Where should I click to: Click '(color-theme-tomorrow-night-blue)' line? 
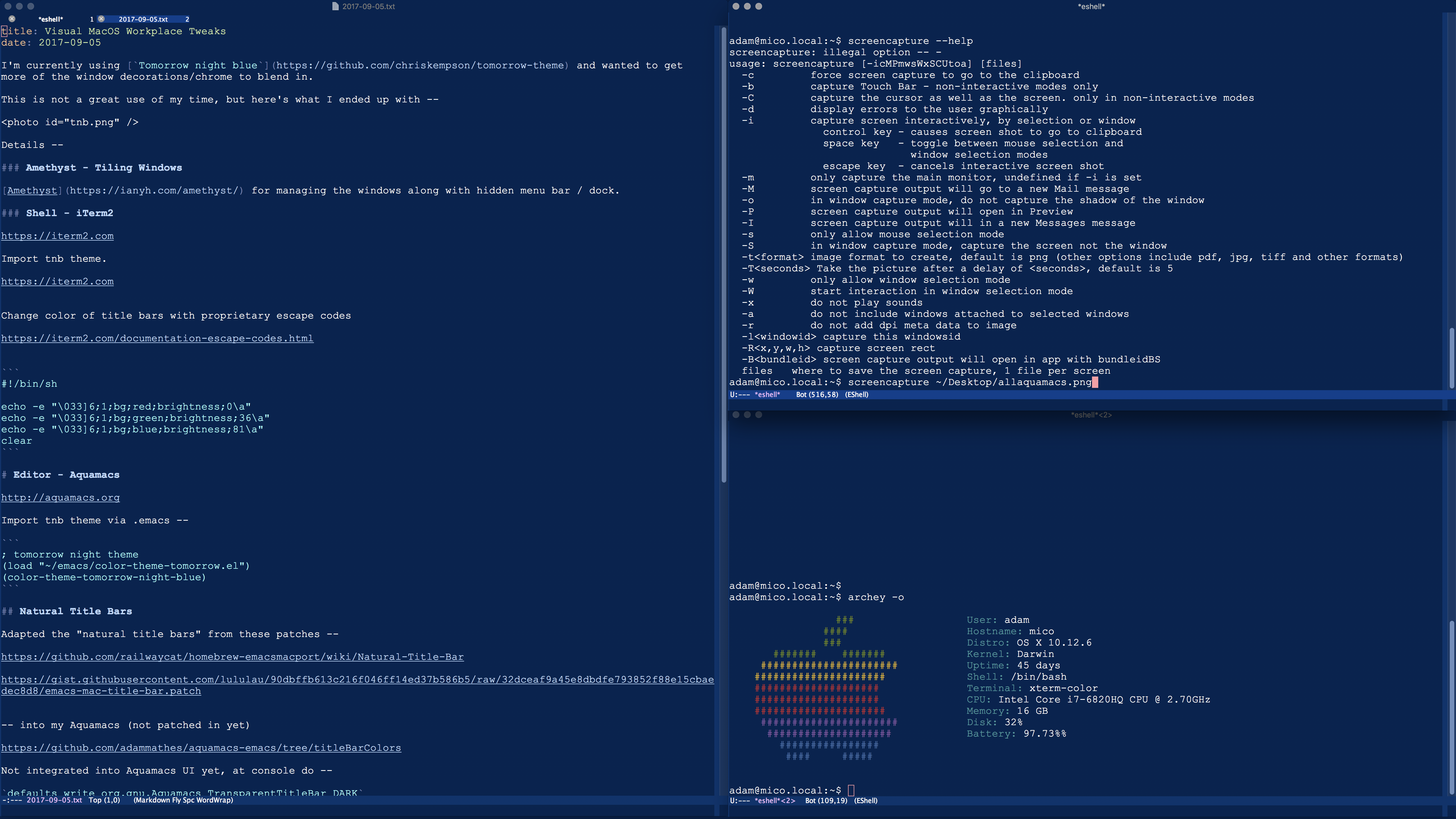coord(104,578)
